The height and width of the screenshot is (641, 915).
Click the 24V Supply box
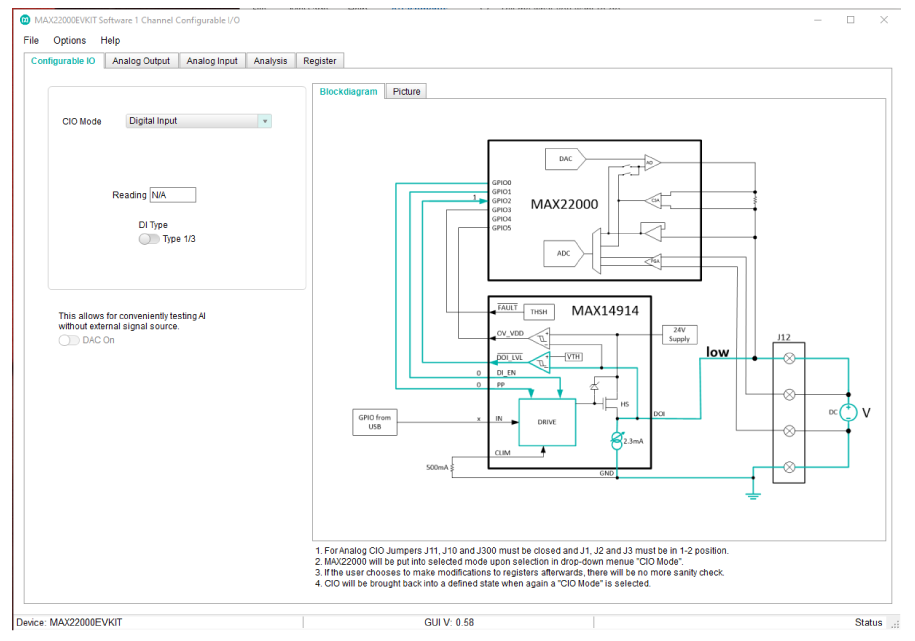pos(679,335)
